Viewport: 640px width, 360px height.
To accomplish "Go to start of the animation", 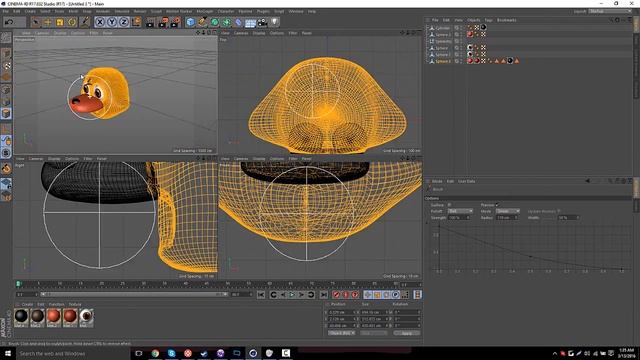I will (261, 295).
